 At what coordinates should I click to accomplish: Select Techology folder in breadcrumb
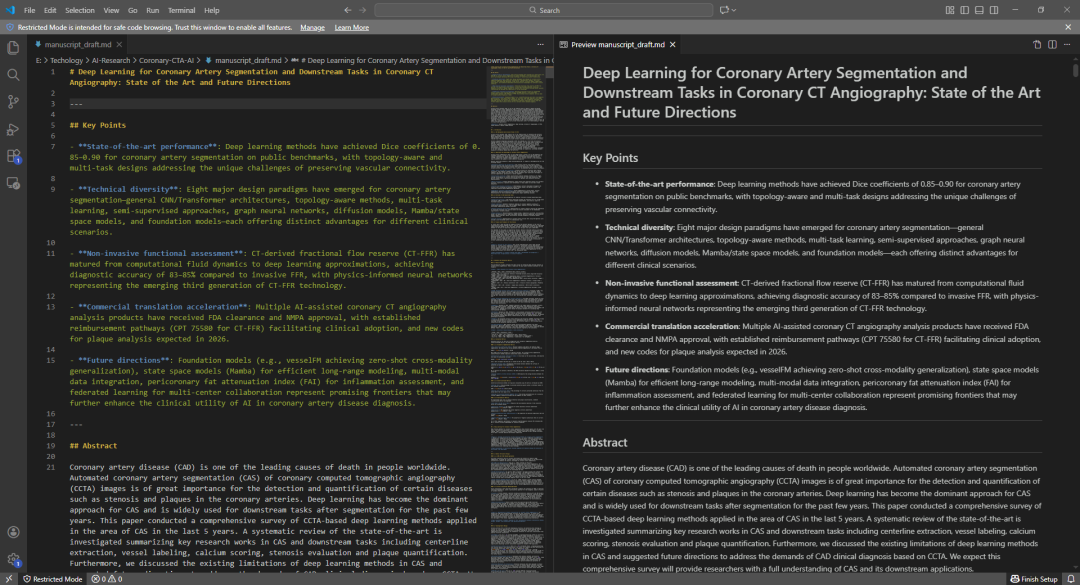coord(66,60)
